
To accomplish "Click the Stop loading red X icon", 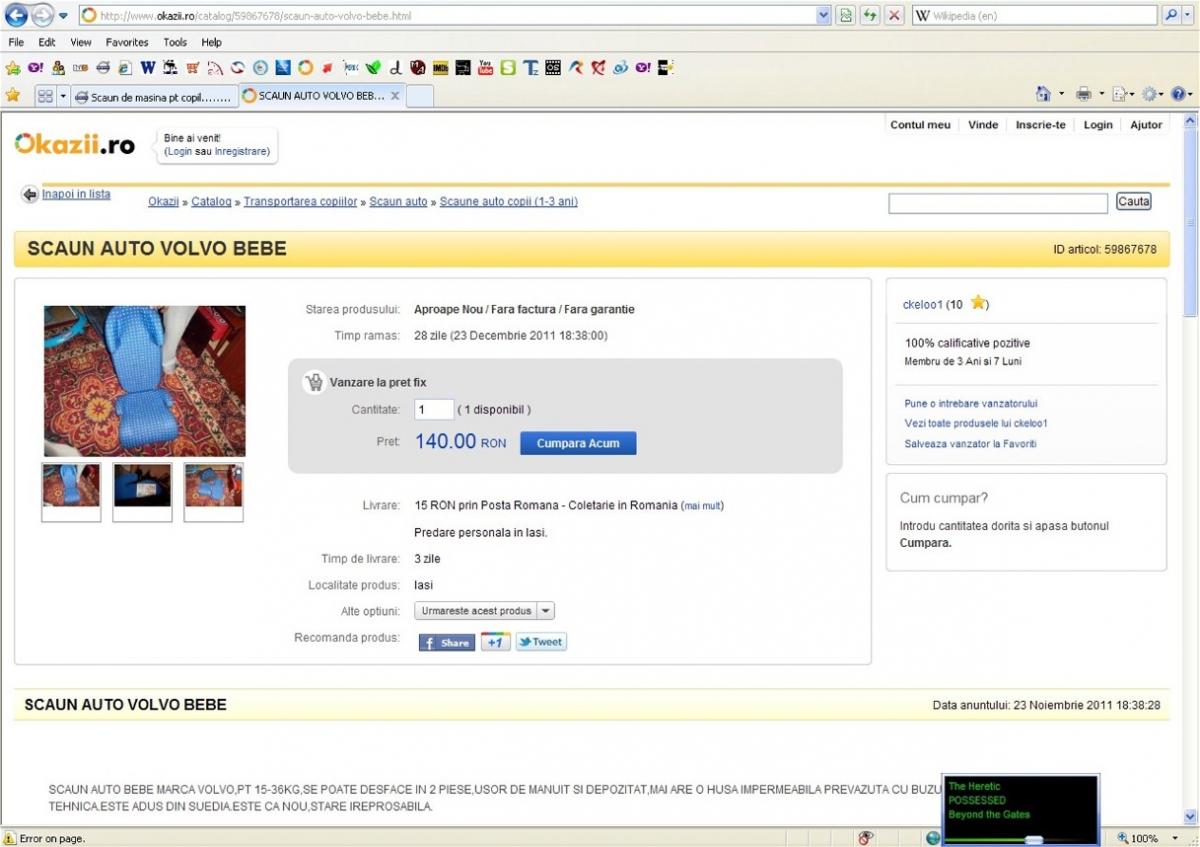I will [894, 16].
